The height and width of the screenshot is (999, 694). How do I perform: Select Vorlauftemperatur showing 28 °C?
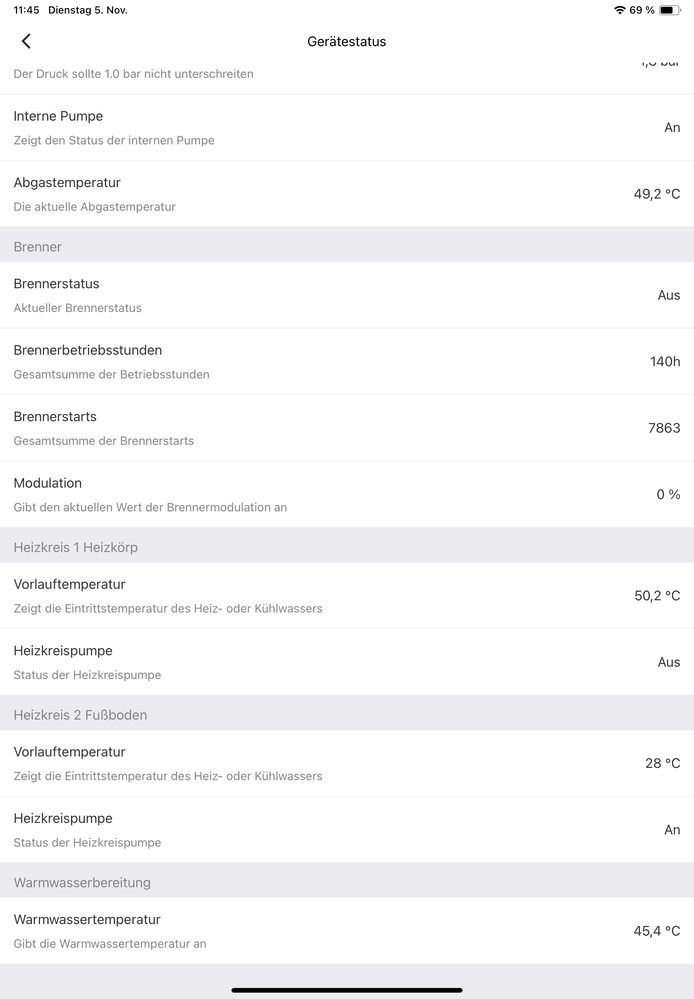(x=347, y=763)
